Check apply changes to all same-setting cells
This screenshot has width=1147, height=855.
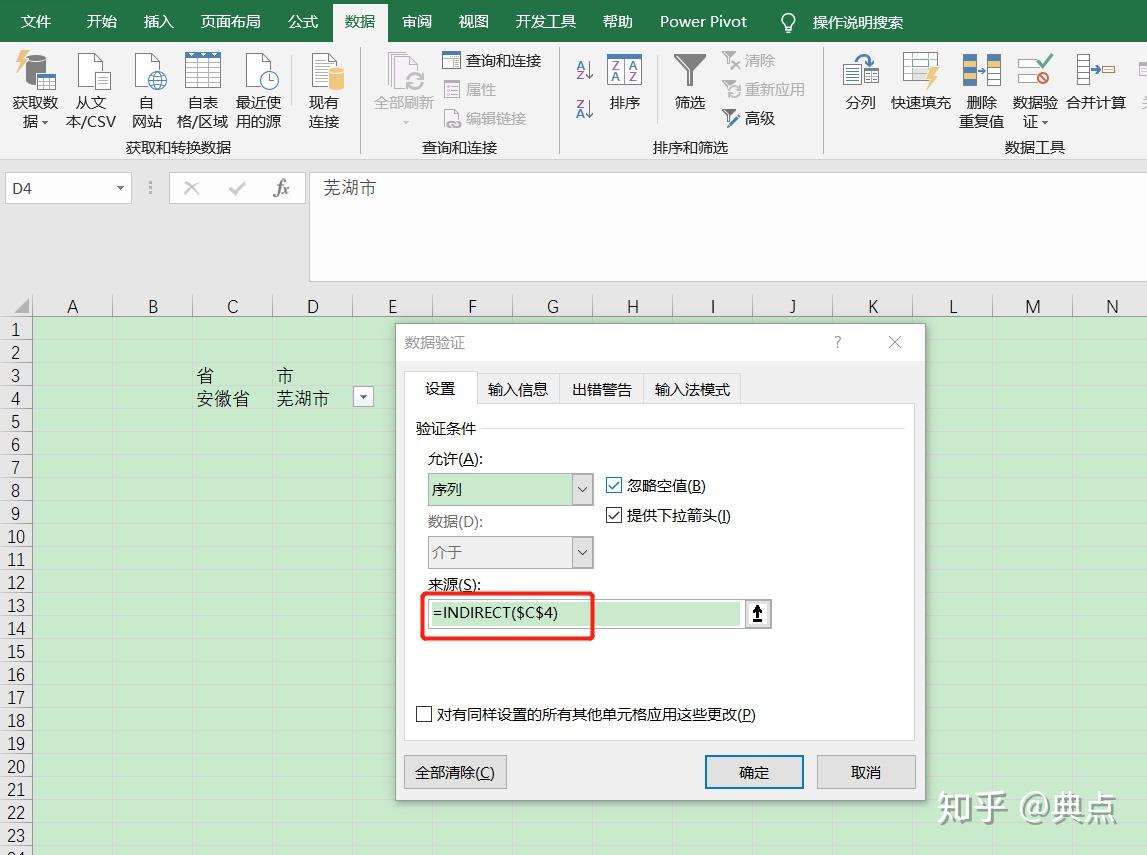click(x=424, y=714)
